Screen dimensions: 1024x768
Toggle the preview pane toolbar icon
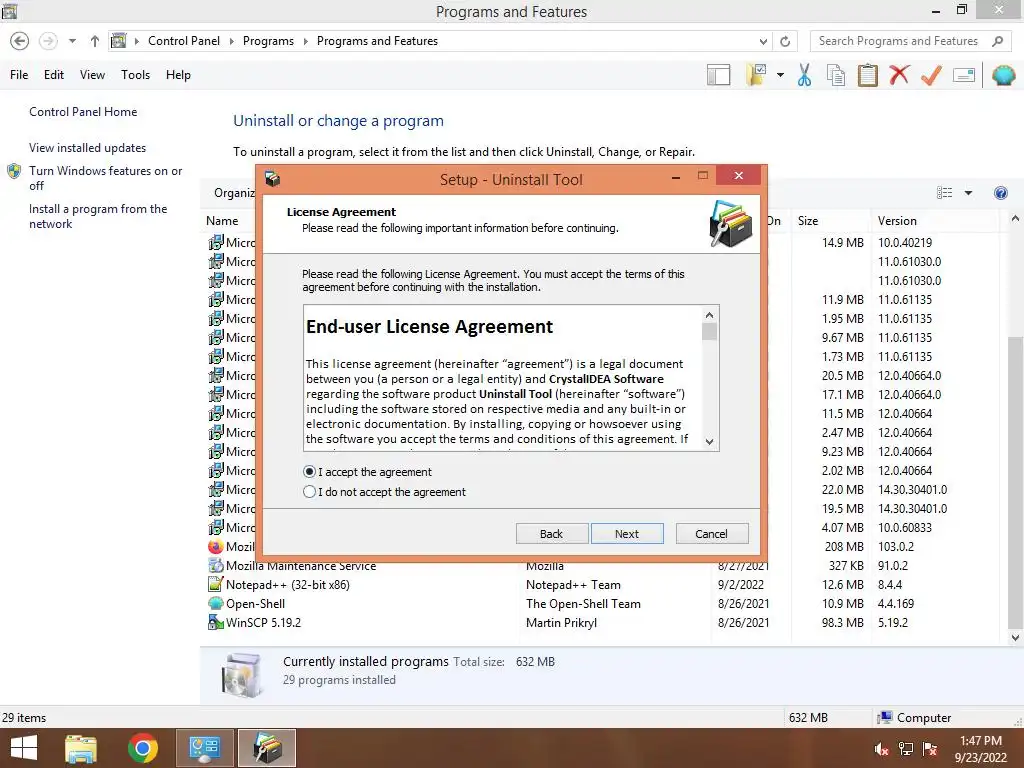point(718,75)
